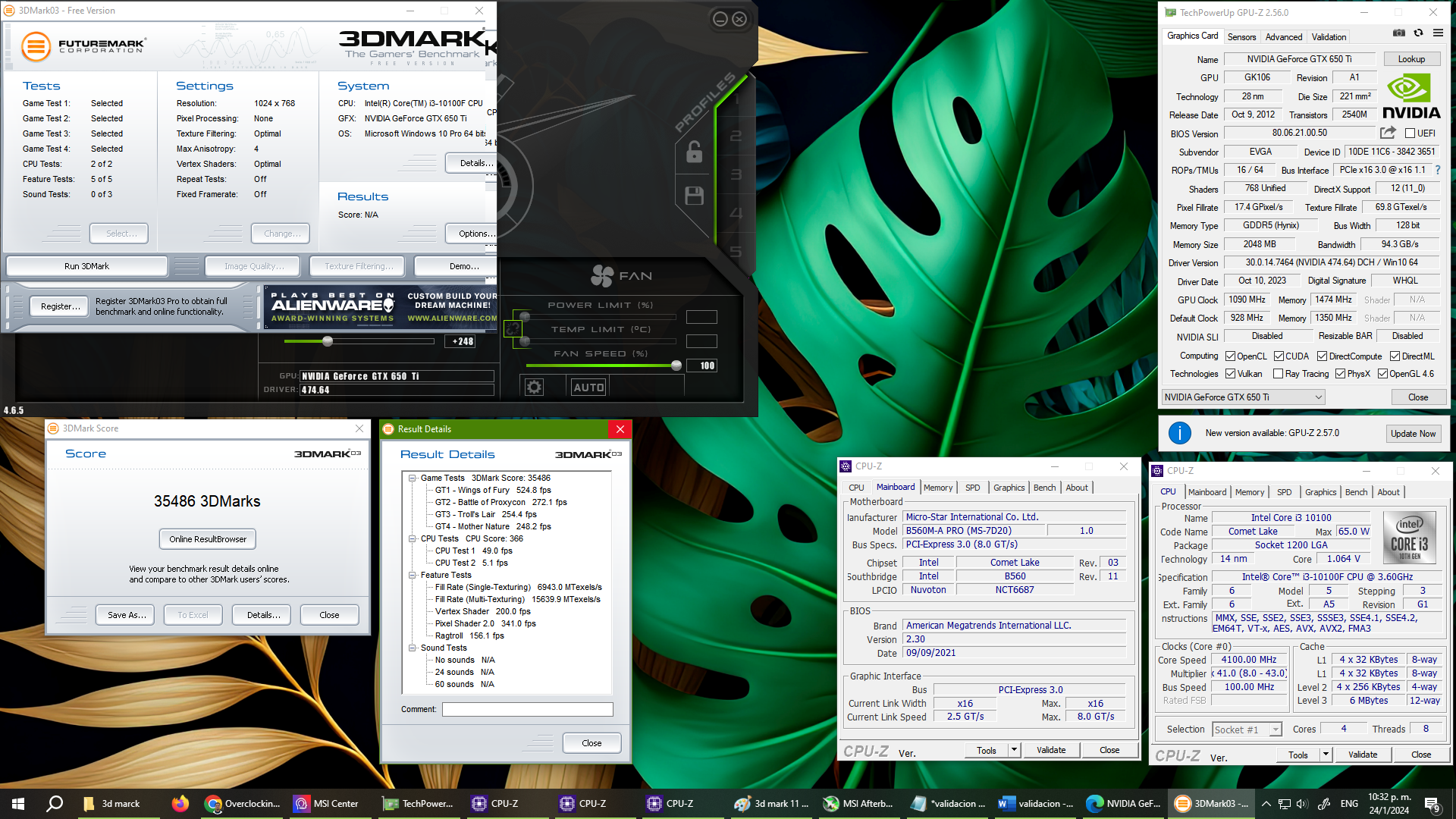1456x819 pixels.
Task: Open Edge NVIDIA GeForce taskbar item
Action: (1125, 804)
